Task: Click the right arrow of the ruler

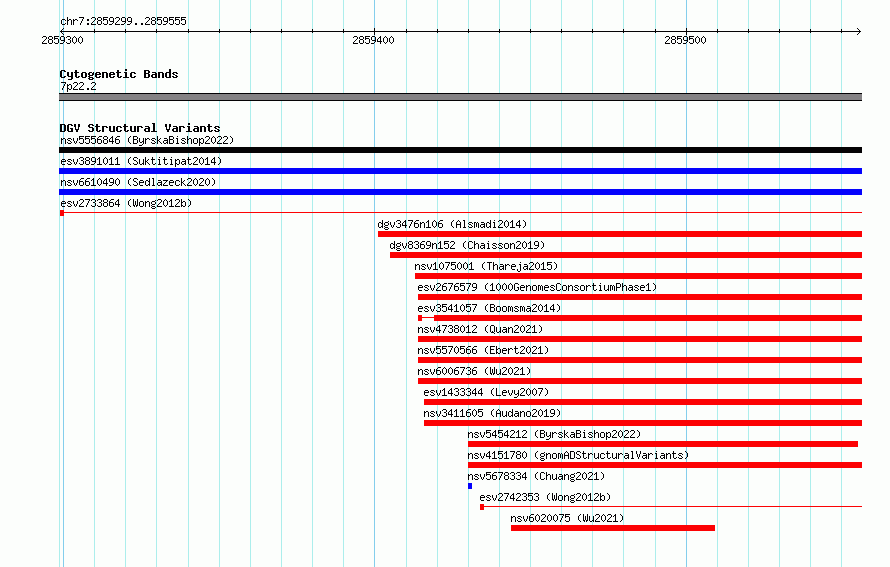Action: coord(859,31)
